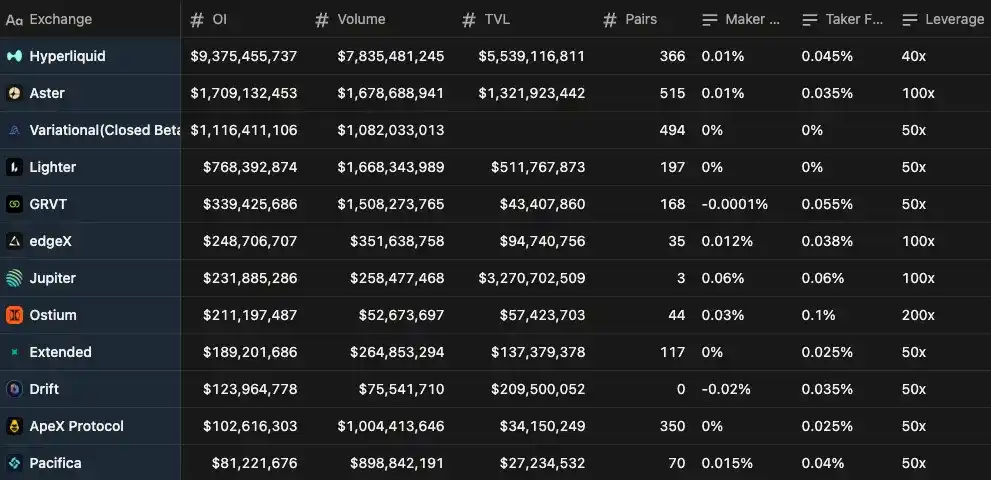The image size is (991, 480).
Task: Open the Variational(Closed Beta) row name
Action: (x=105, y=130)
